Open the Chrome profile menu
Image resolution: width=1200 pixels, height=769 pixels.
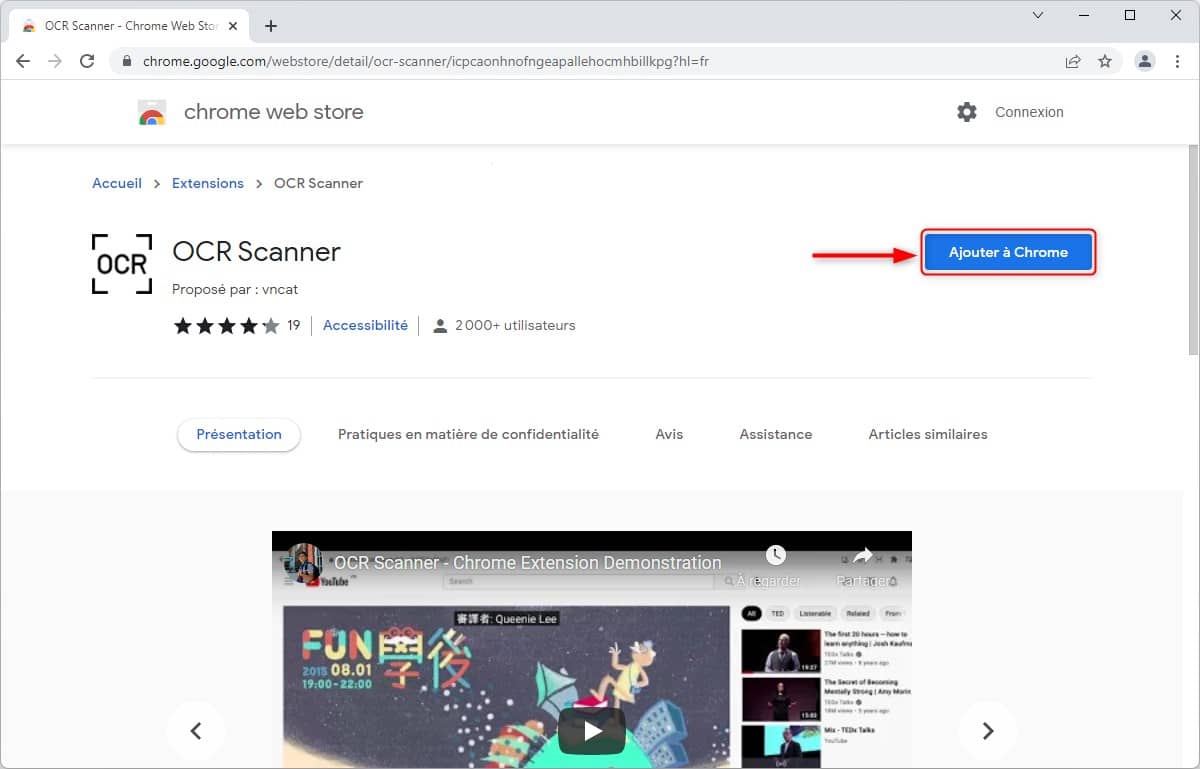(x=1145, y=61)
